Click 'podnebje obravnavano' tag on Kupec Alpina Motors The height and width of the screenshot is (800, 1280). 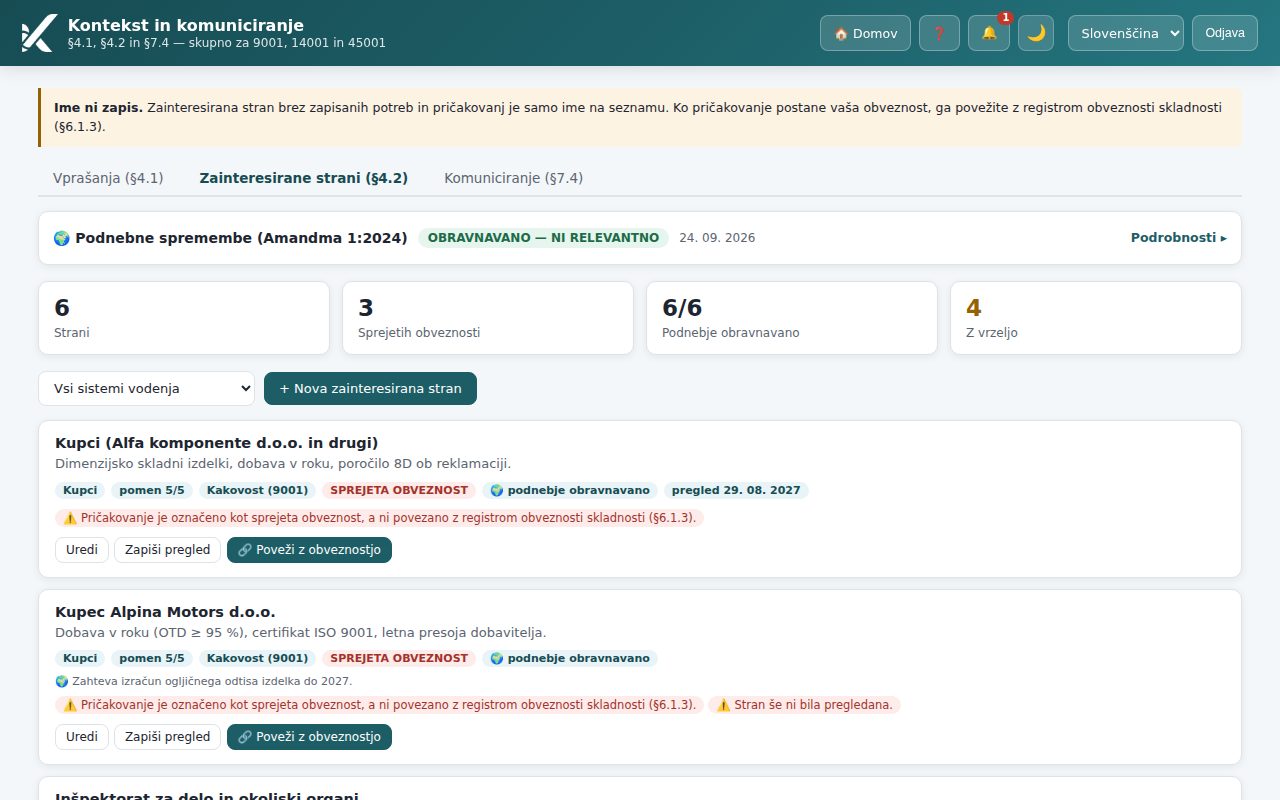[x=570, y=658]
